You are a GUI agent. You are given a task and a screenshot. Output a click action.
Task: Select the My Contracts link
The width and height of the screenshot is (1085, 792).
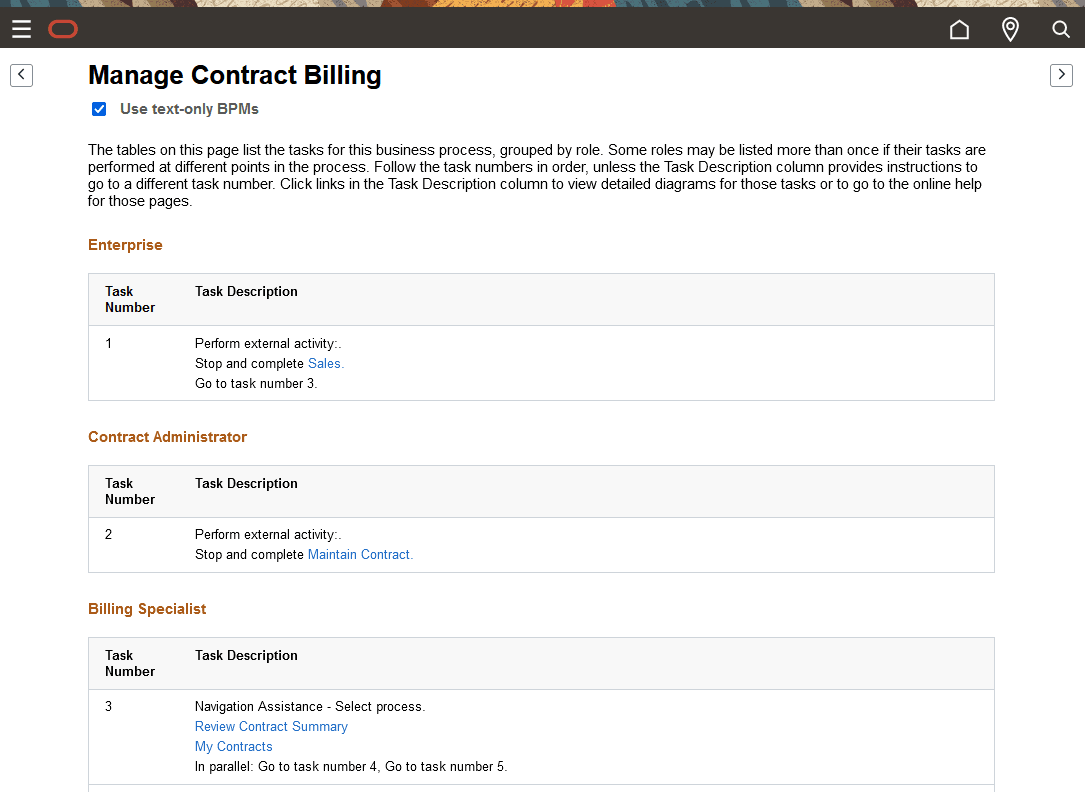coord(233,746)
